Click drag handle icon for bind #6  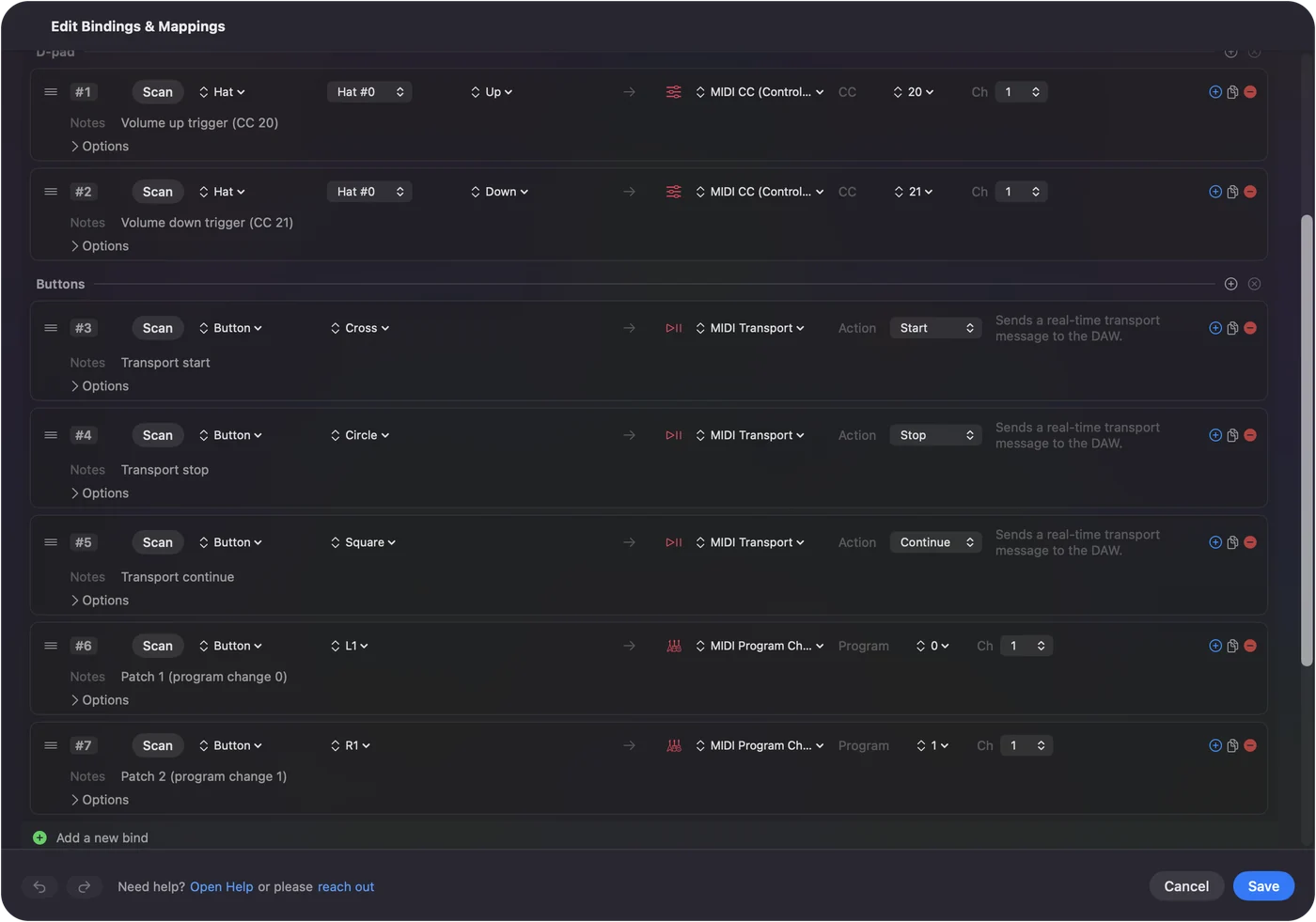[x=51, y=646]
